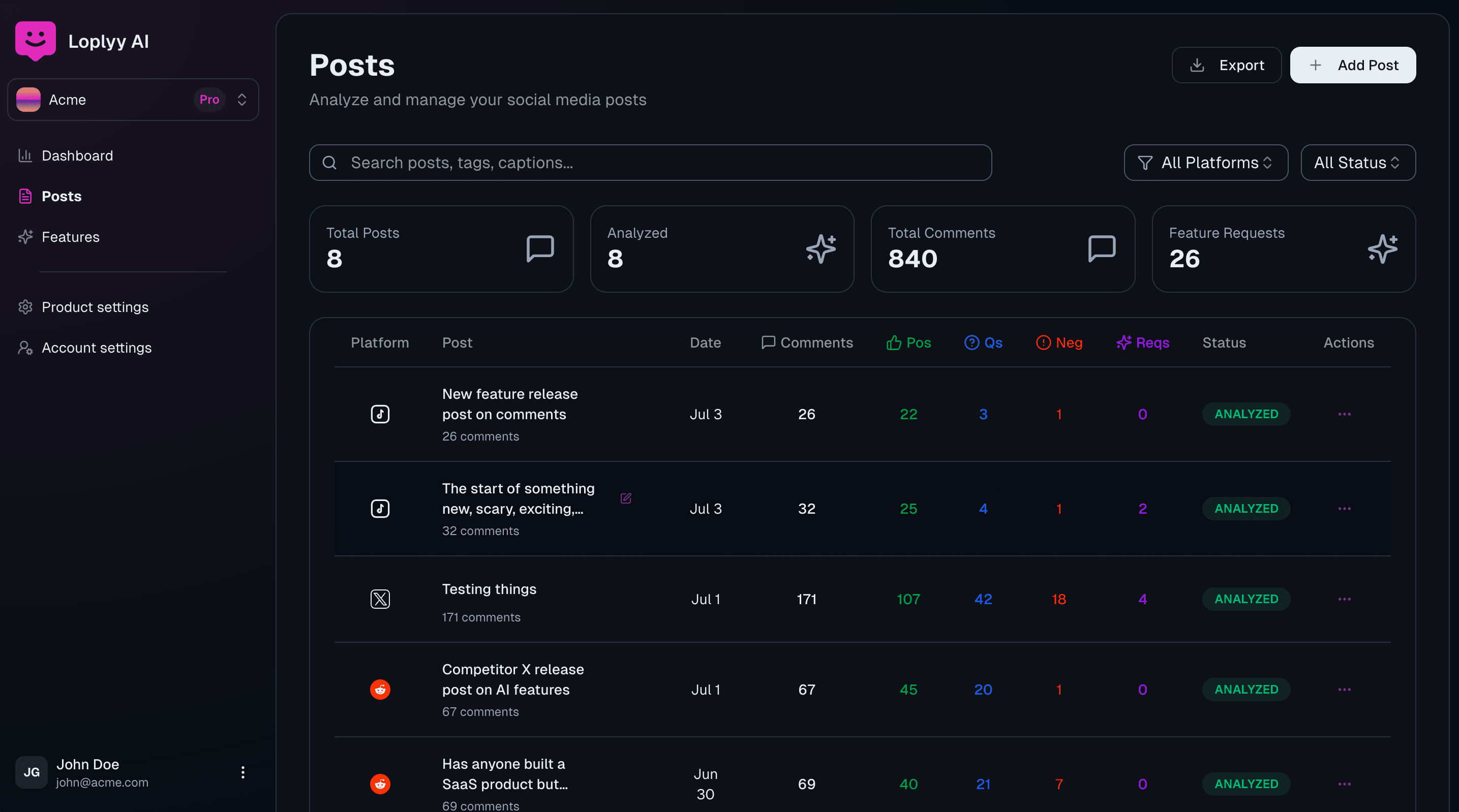This screenshot has height=812, width=1459.
Task: Click the Account settings user-cog icon
Action: point(25,348)
